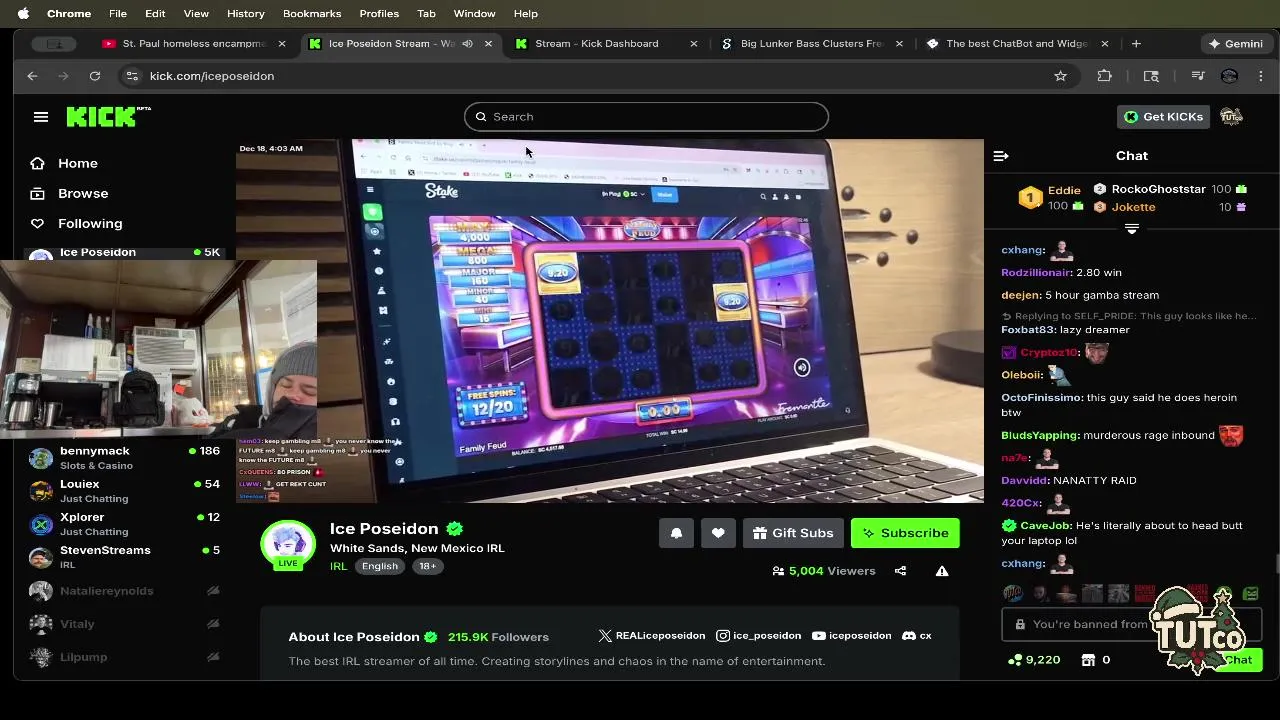The height and width of the screenshot is (720, 1280).
Task: Report stream via warning triangle icon
Action: pos(942,571)
